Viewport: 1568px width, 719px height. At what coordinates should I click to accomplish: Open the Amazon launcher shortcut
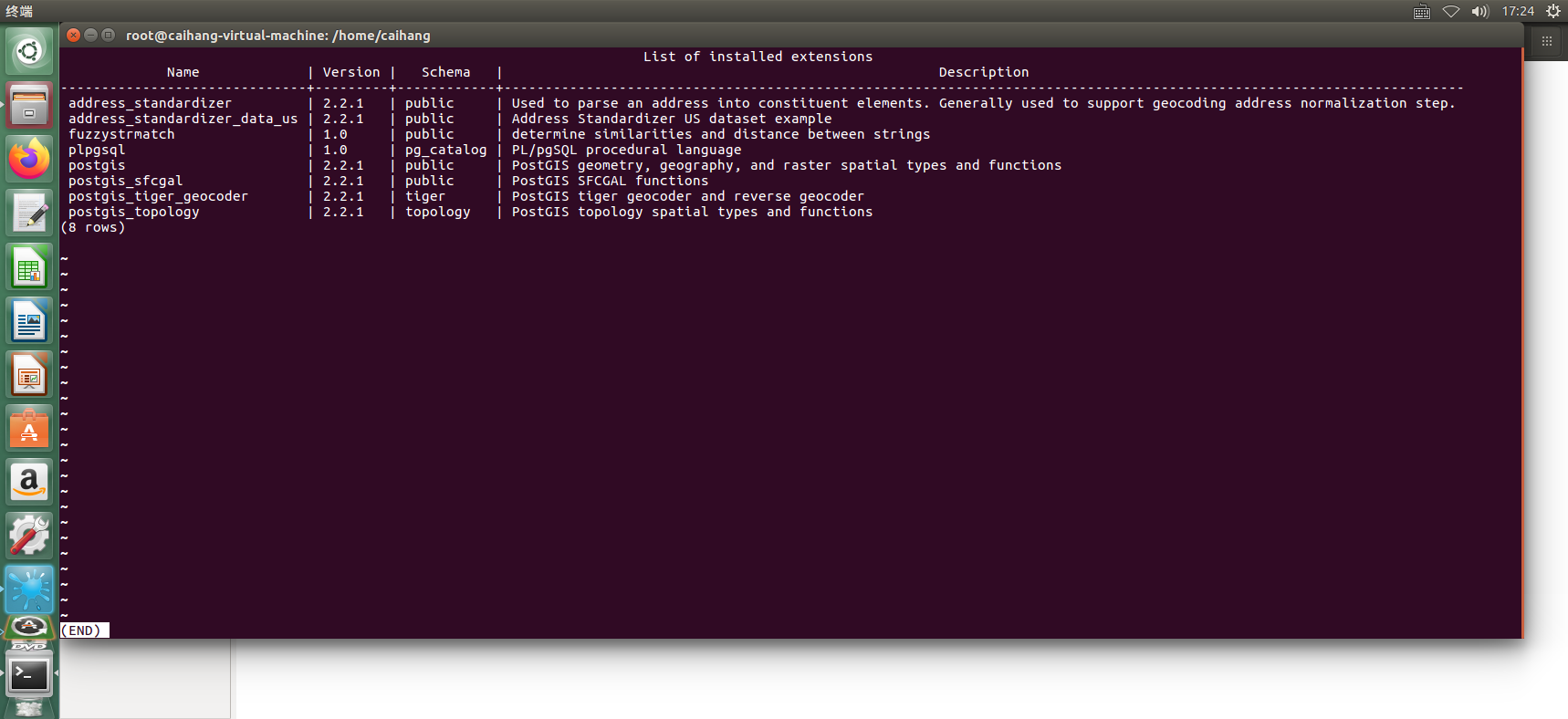(29, 481)
